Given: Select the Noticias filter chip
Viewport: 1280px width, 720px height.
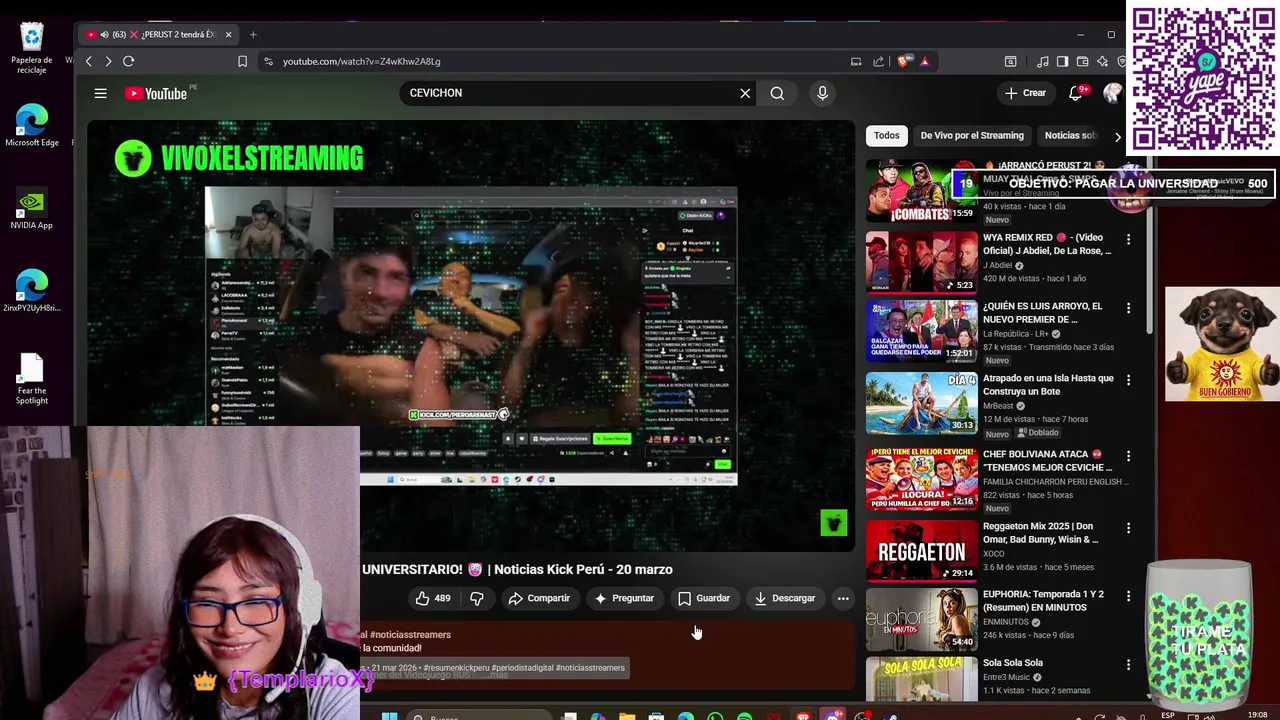Looking at the screenshot, I should [1070, 135].
